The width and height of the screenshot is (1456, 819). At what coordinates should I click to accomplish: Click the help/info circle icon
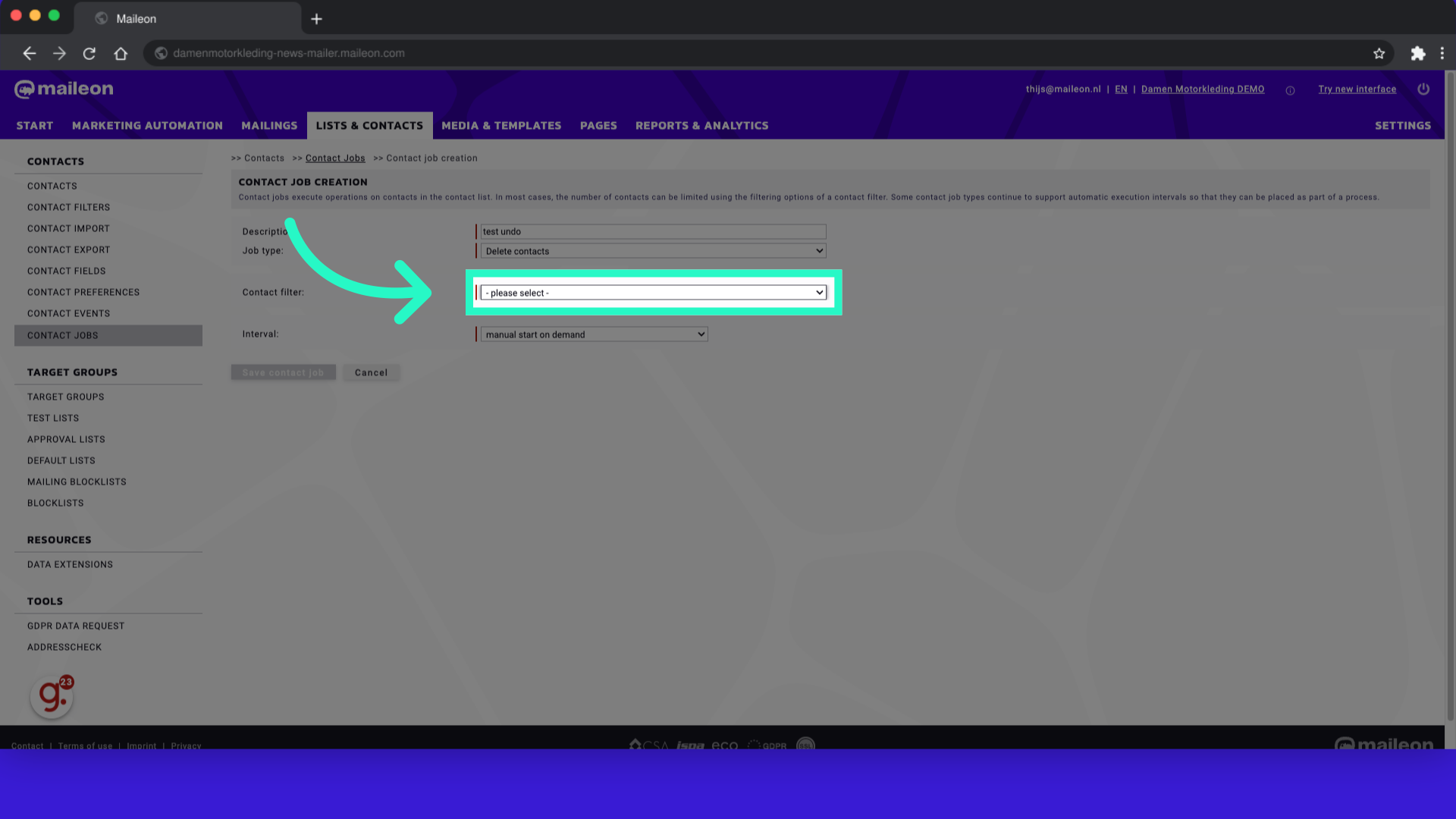1291,90
